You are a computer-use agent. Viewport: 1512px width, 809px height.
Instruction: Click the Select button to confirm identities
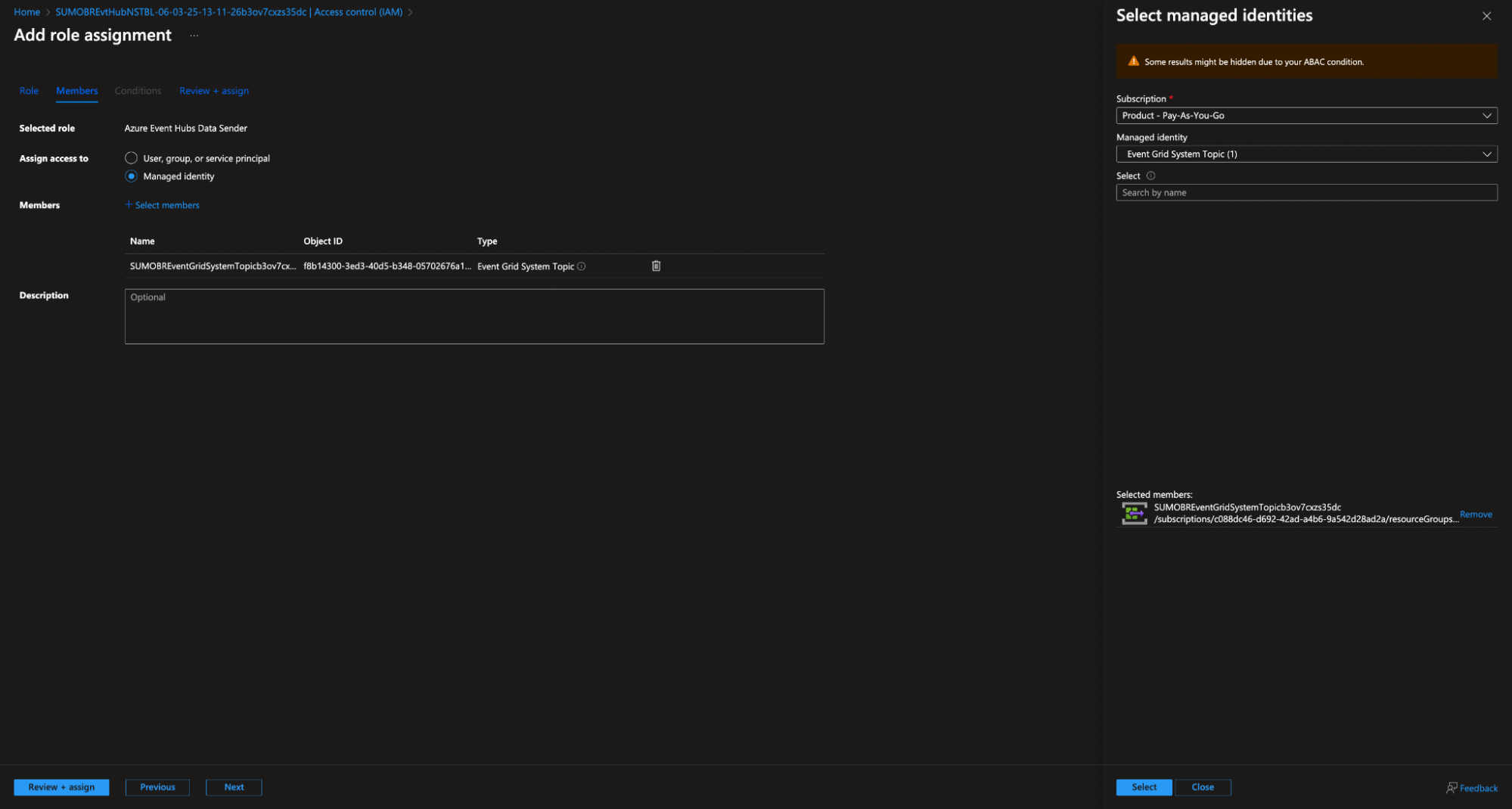tap(1143, 787)
